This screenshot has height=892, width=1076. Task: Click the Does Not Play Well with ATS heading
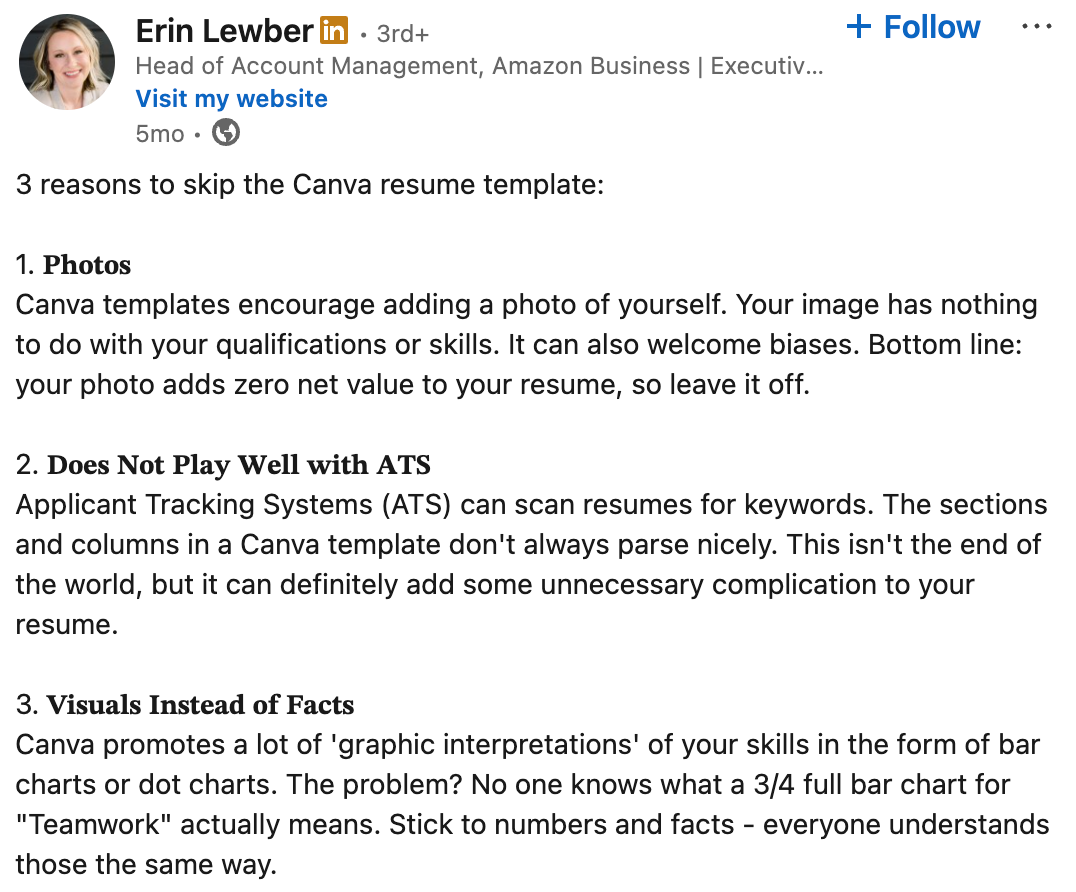pyautogui.click(x=239, y=465)
